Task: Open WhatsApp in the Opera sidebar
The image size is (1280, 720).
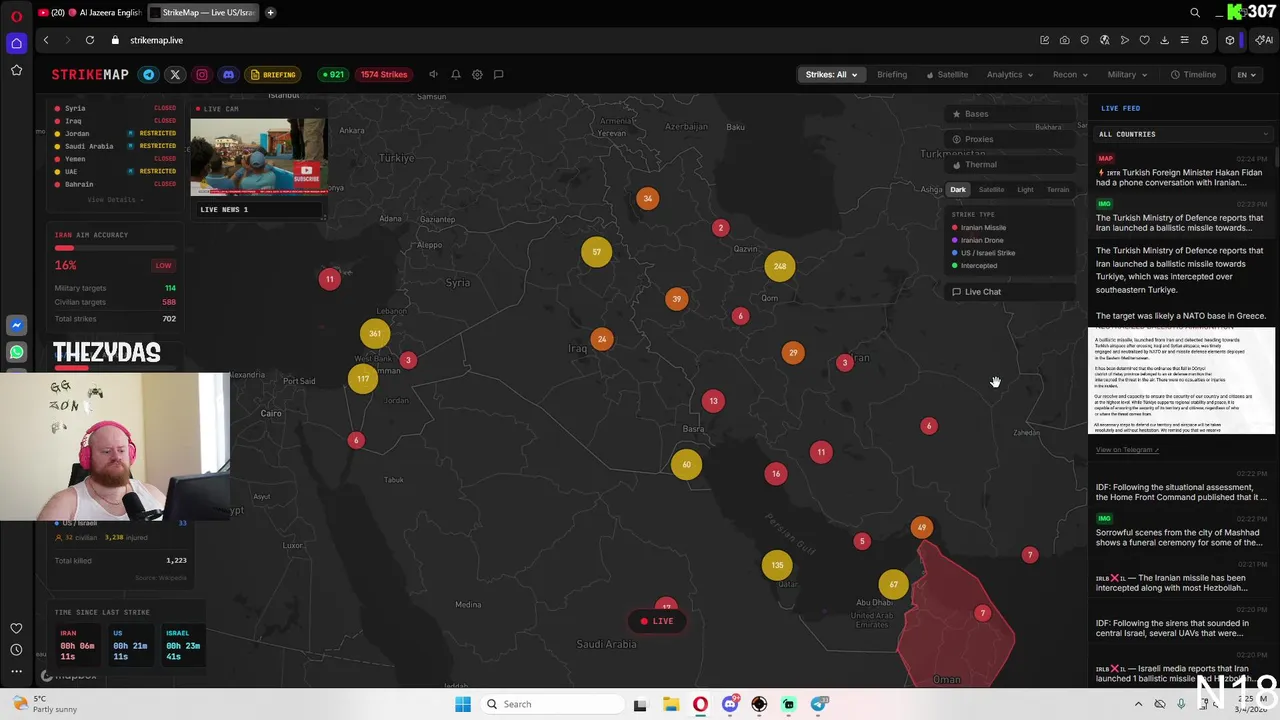Action: click(16, 352)
